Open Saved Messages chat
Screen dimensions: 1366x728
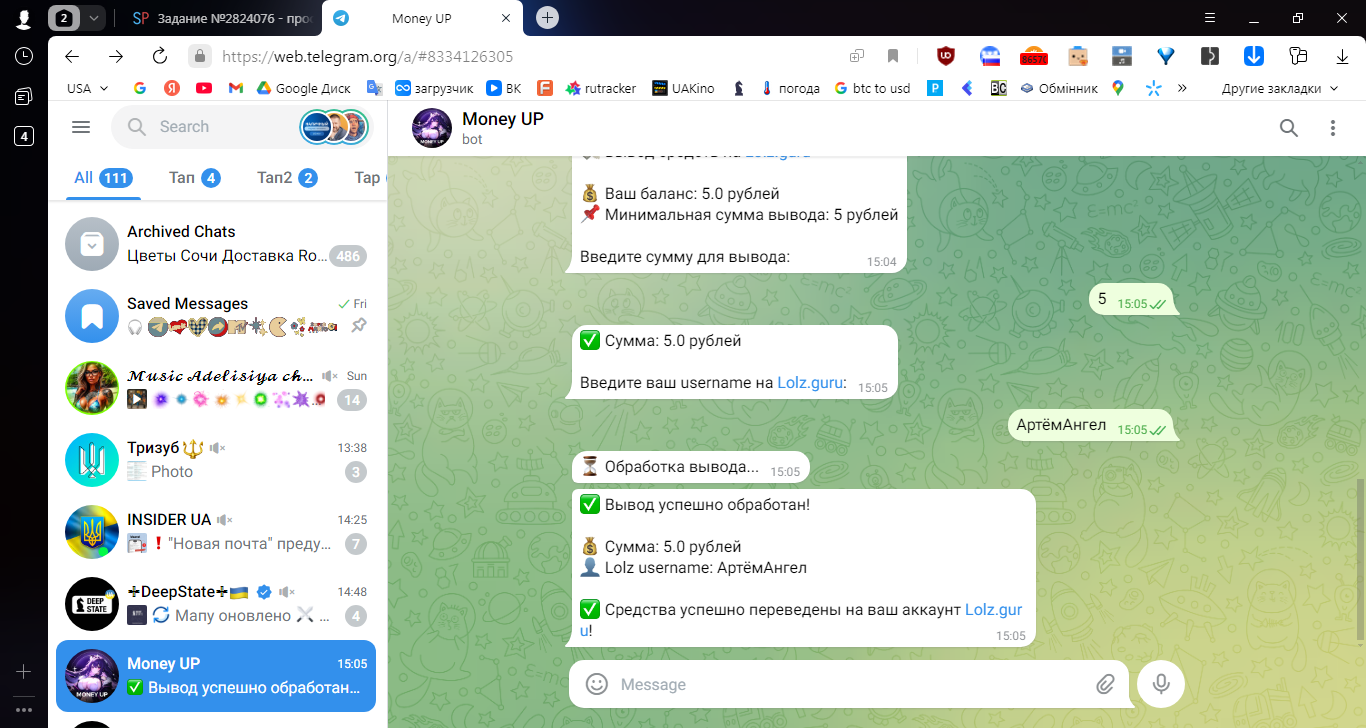tap(216, 316)
